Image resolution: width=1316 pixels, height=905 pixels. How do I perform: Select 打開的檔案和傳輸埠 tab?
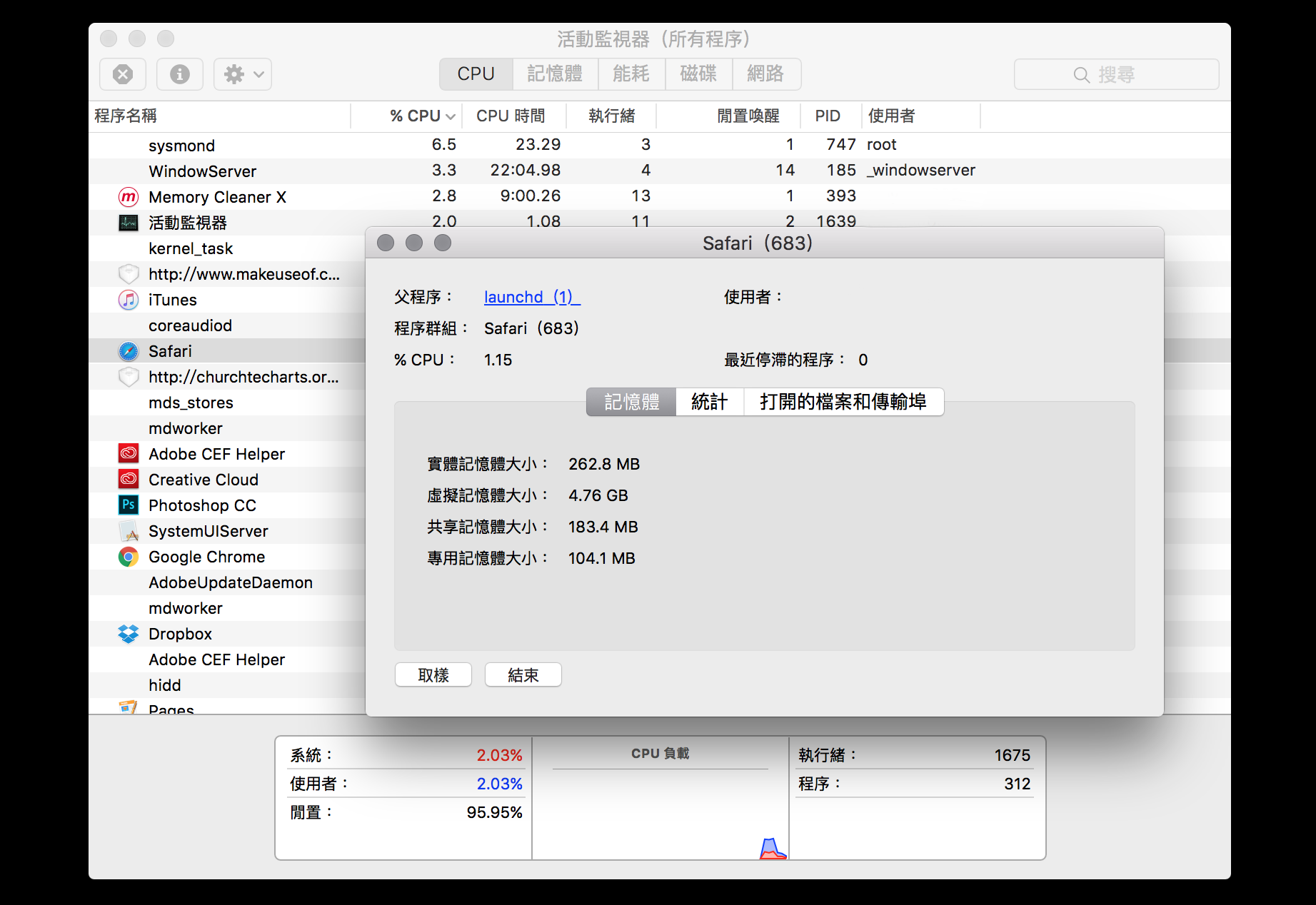tap(843, 402)
